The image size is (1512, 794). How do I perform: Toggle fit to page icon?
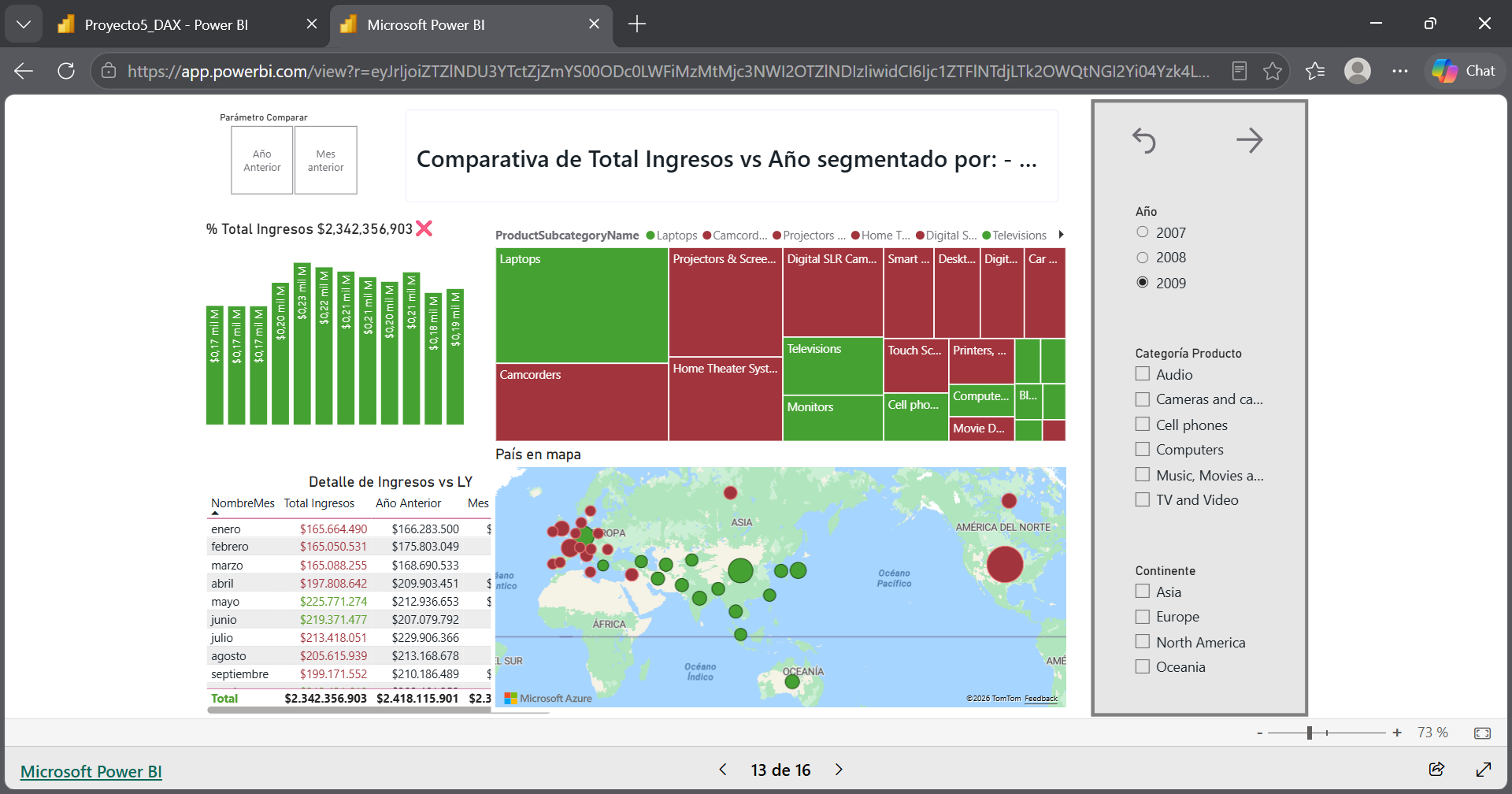click(x=1482, y=733)
